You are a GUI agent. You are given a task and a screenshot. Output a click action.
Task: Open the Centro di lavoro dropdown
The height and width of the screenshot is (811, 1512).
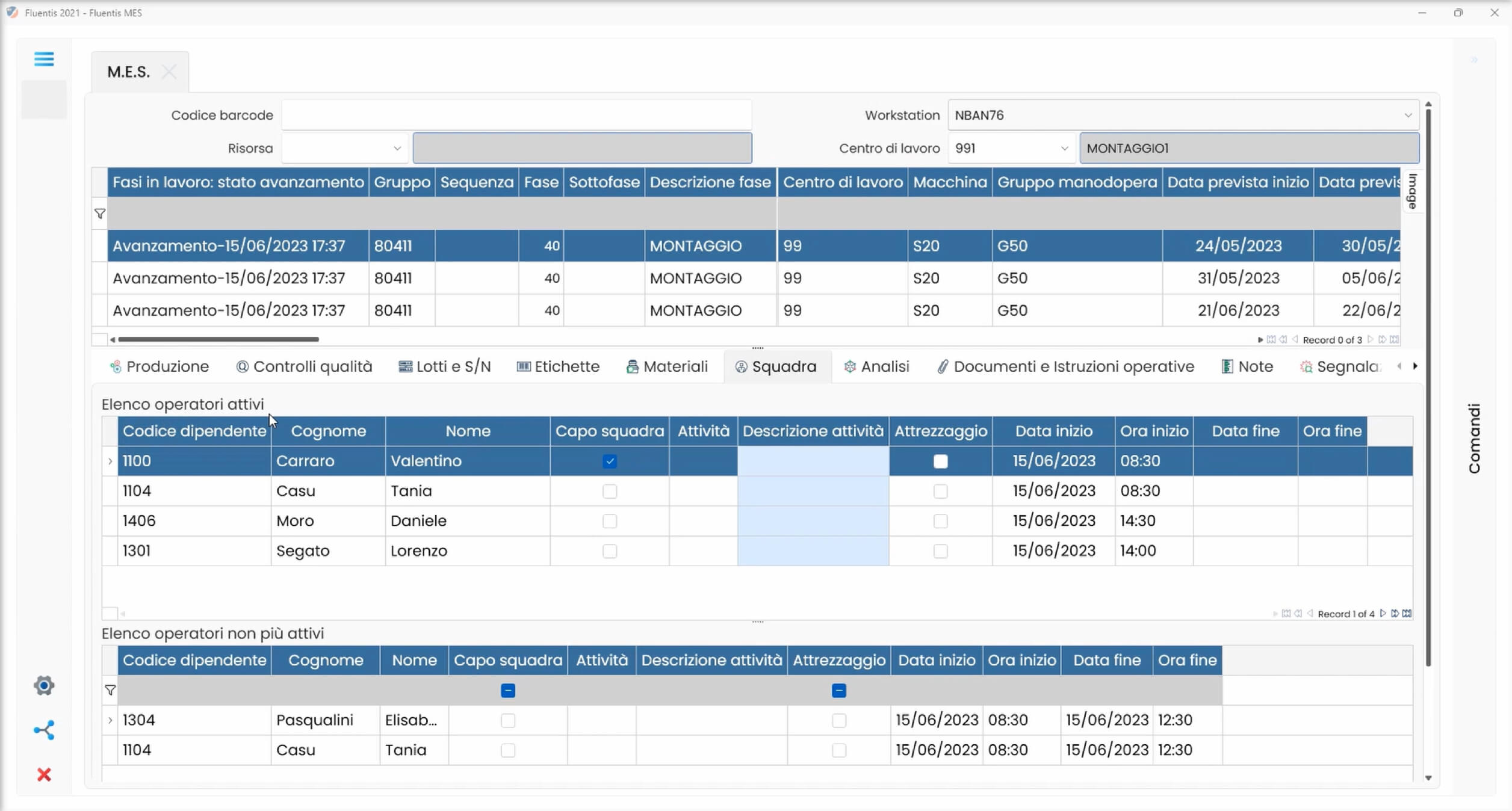1064,149
